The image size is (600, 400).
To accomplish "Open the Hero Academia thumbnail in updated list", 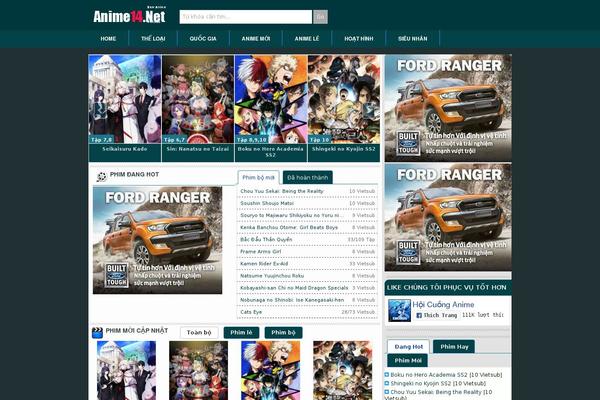I will click(x=271, y=370).
